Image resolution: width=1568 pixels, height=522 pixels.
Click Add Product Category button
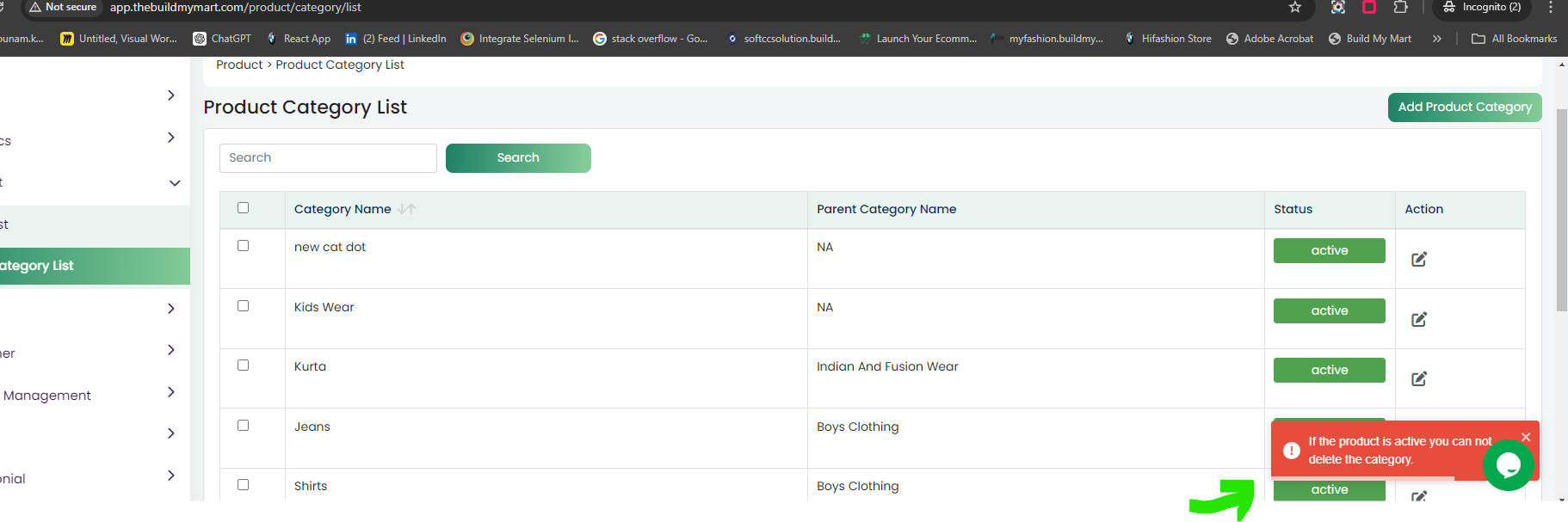pyautogui.click(x=1465, y=107)
